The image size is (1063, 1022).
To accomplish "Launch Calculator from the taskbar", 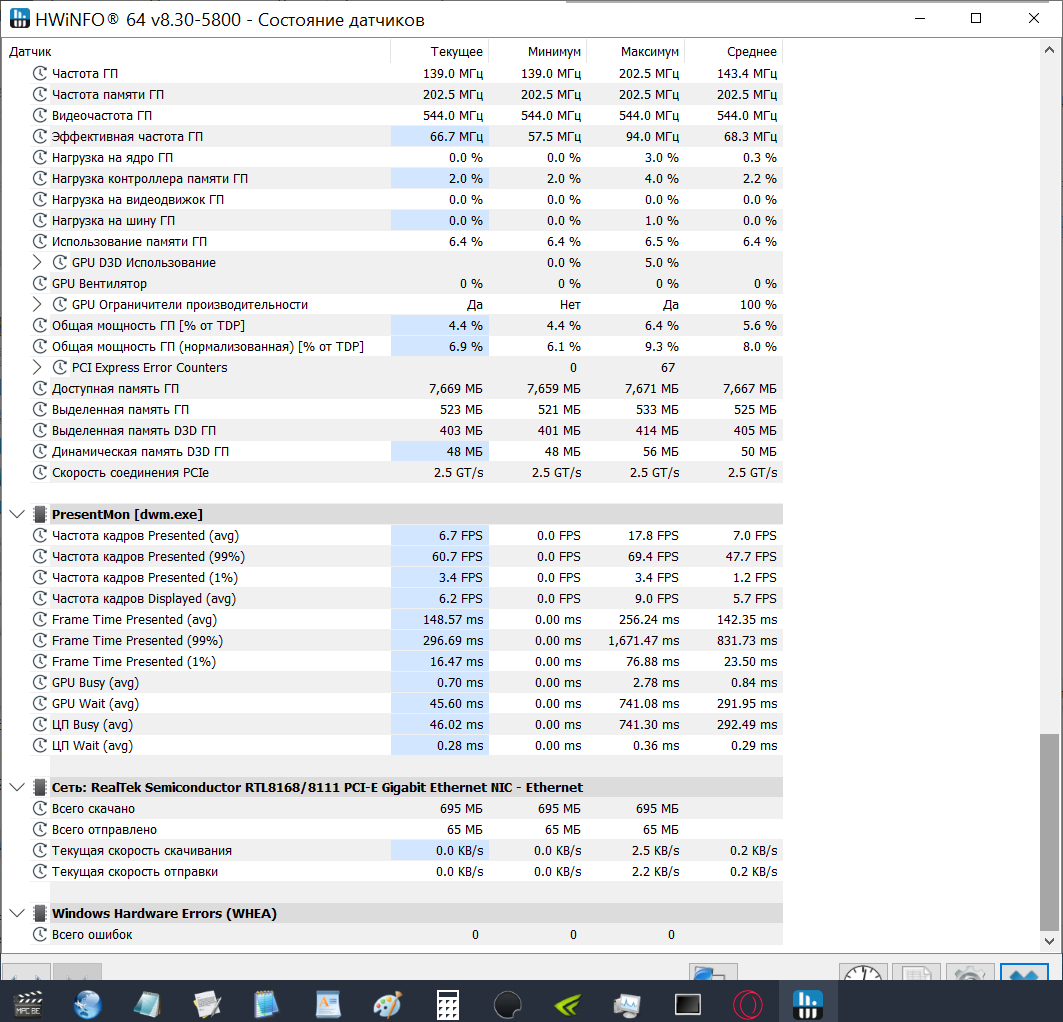I will point(447,1004).
